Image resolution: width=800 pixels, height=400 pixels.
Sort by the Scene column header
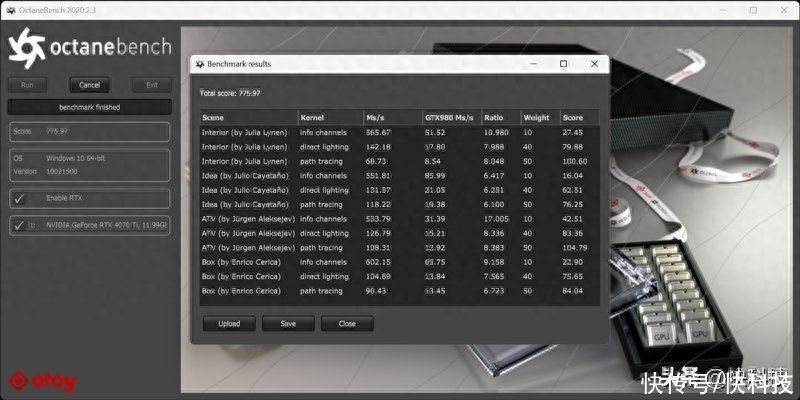point(248,117)
